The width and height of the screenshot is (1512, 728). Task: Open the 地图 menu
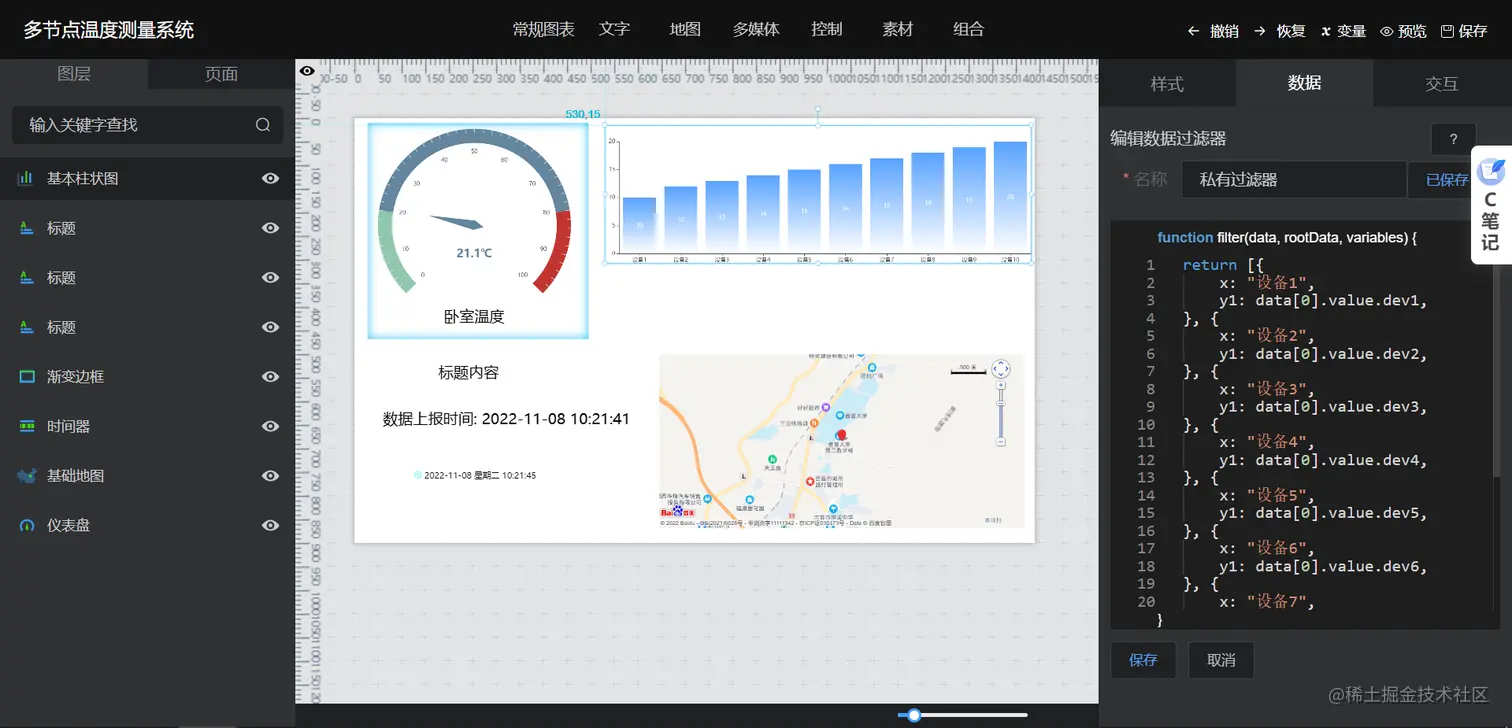pos(685,29)
